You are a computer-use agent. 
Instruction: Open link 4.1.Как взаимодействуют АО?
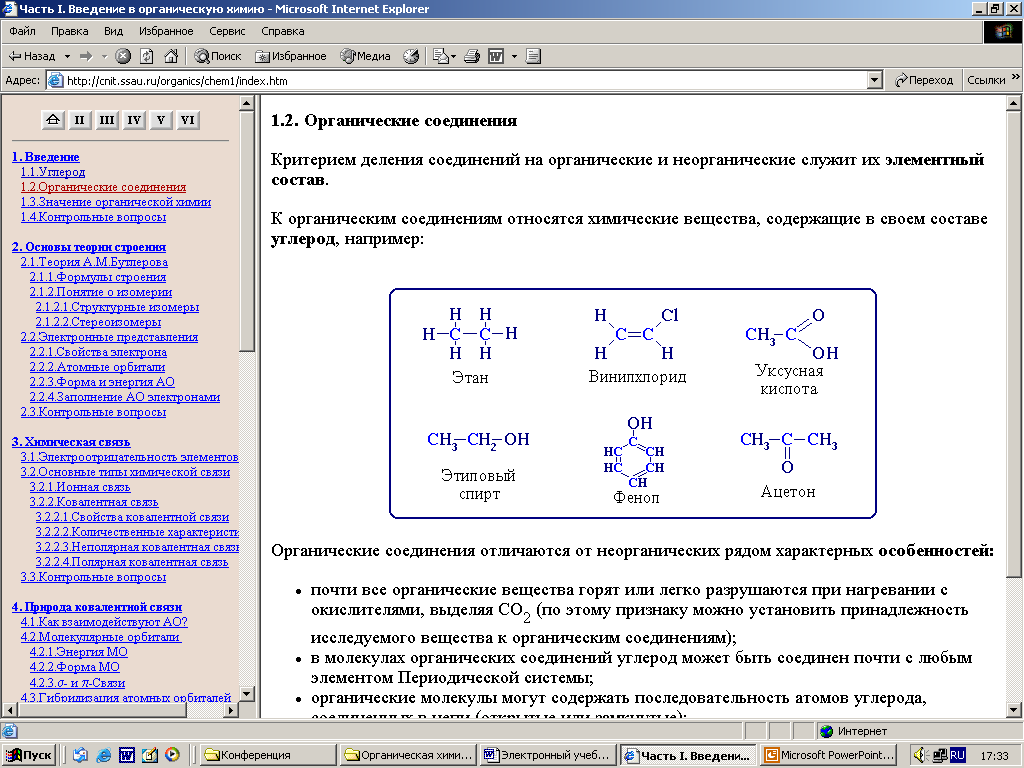coord(104,622)
